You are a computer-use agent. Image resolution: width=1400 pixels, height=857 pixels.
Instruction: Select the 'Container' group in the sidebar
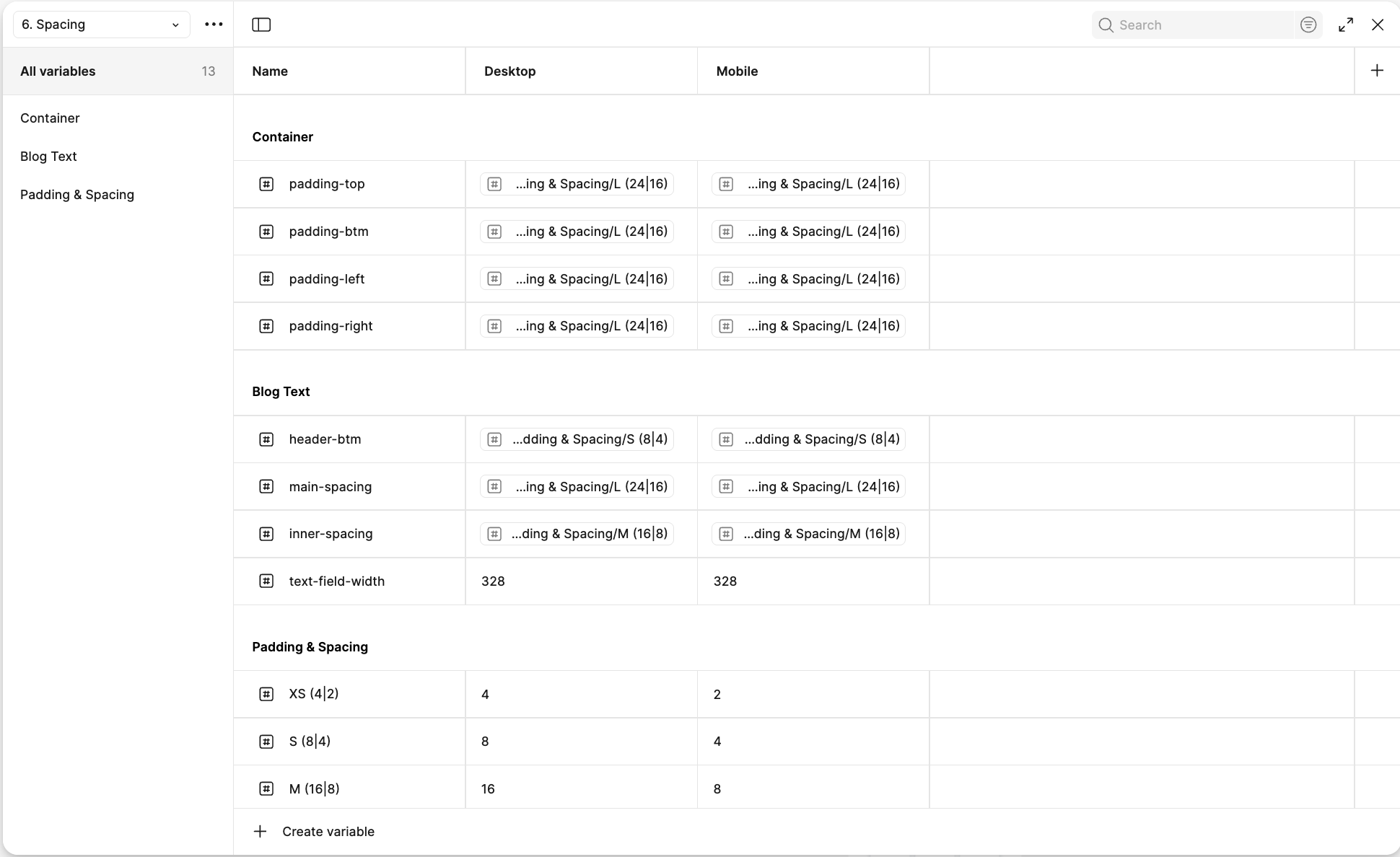[50, 118]
